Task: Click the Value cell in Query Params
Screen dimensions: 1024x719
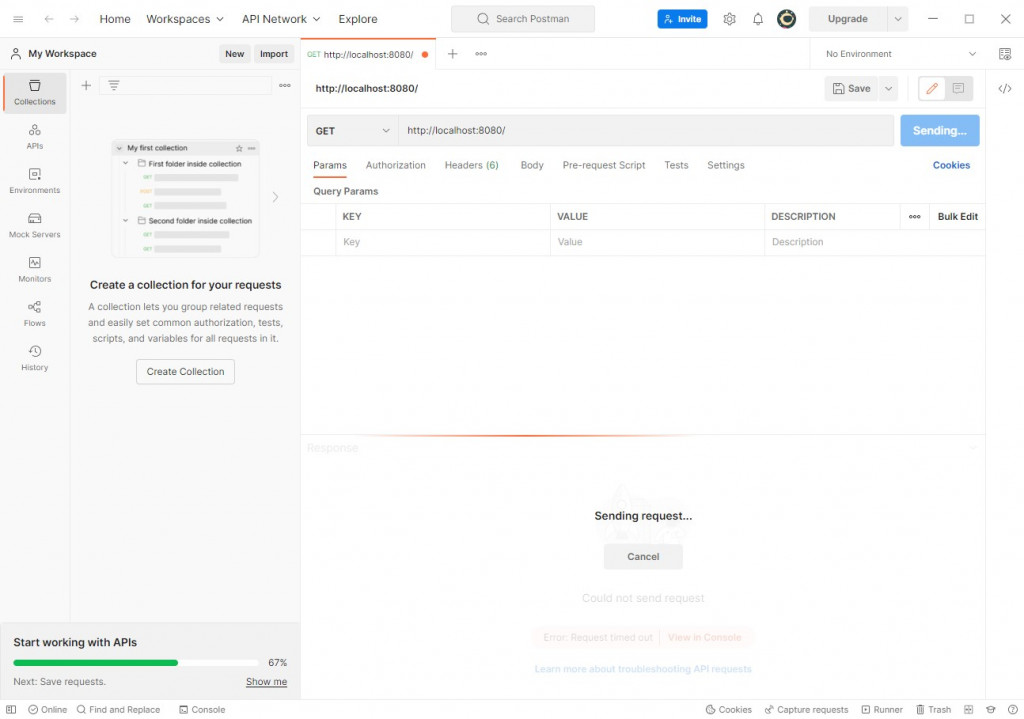Action: [657, 242]
